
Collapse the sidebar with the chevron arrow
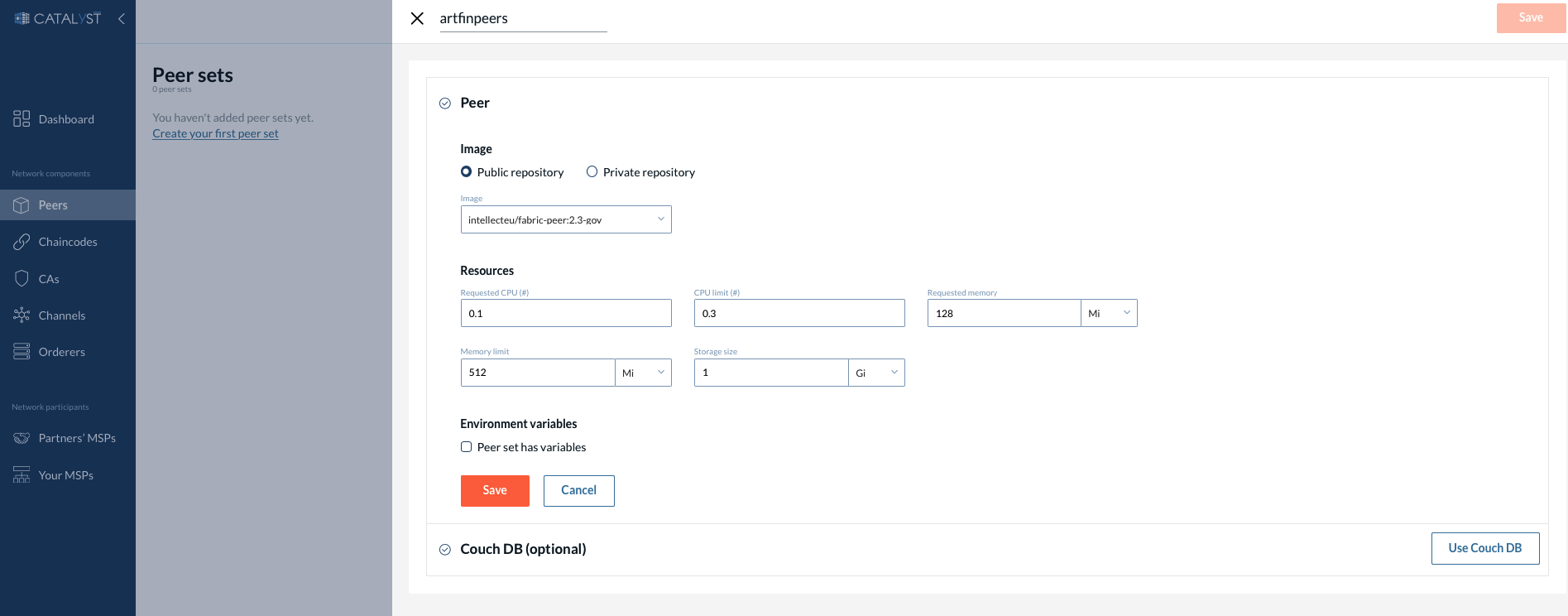click(122, 18)
